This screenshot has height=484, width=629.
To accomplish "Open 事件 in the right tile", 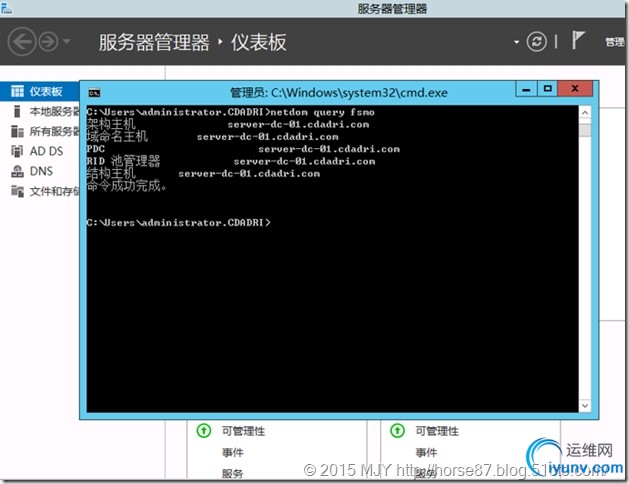I will point(426,453).
